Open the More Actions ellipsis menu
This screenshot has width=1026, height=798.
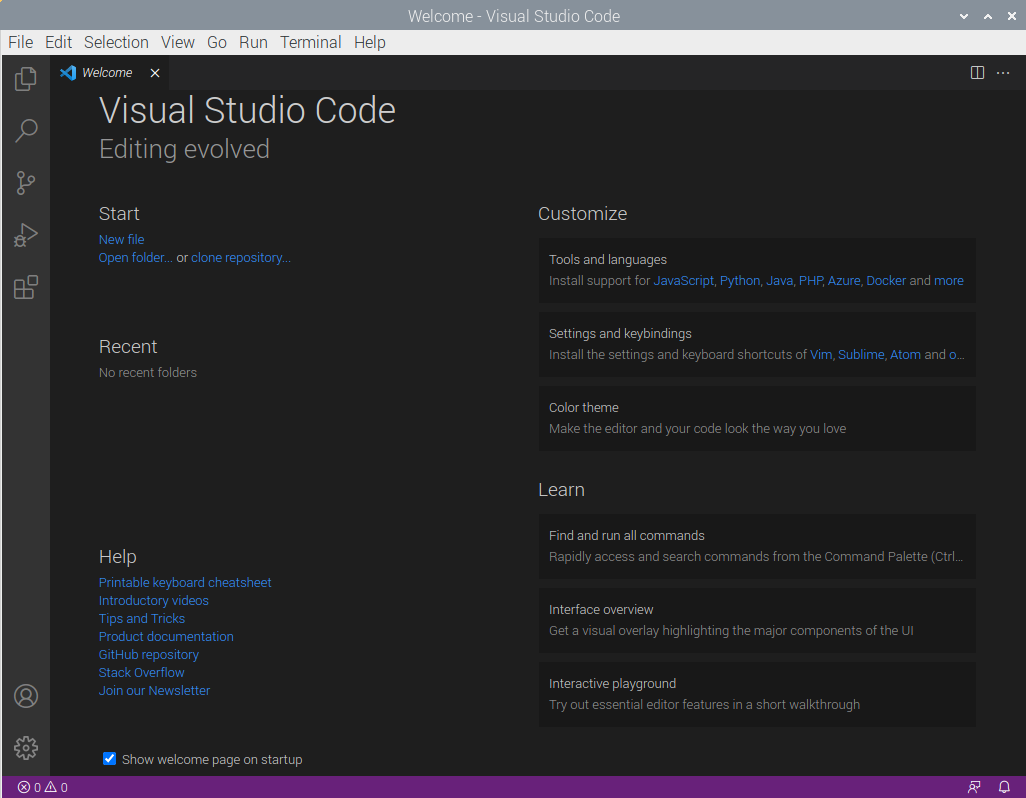(1003, 73)
